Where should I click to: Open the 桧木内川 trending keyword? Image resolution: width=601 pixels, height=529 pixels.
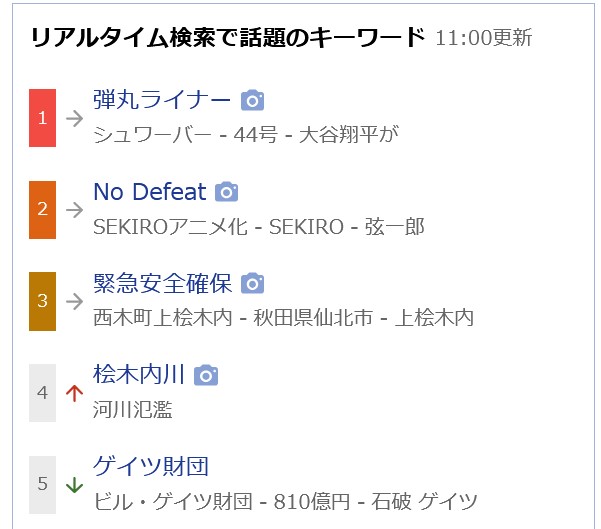139,375
